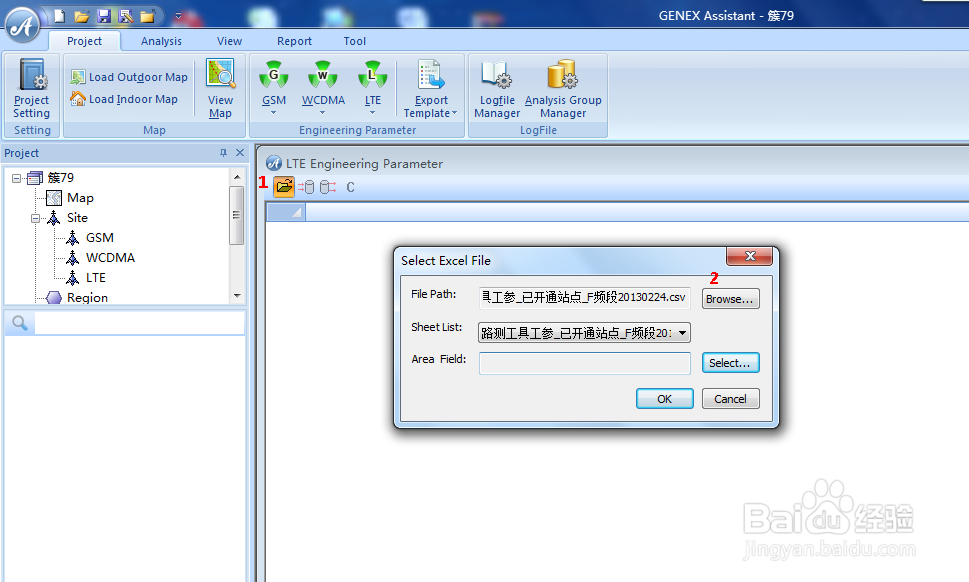
Task: Open Project Setting
Action: point(32,88)
